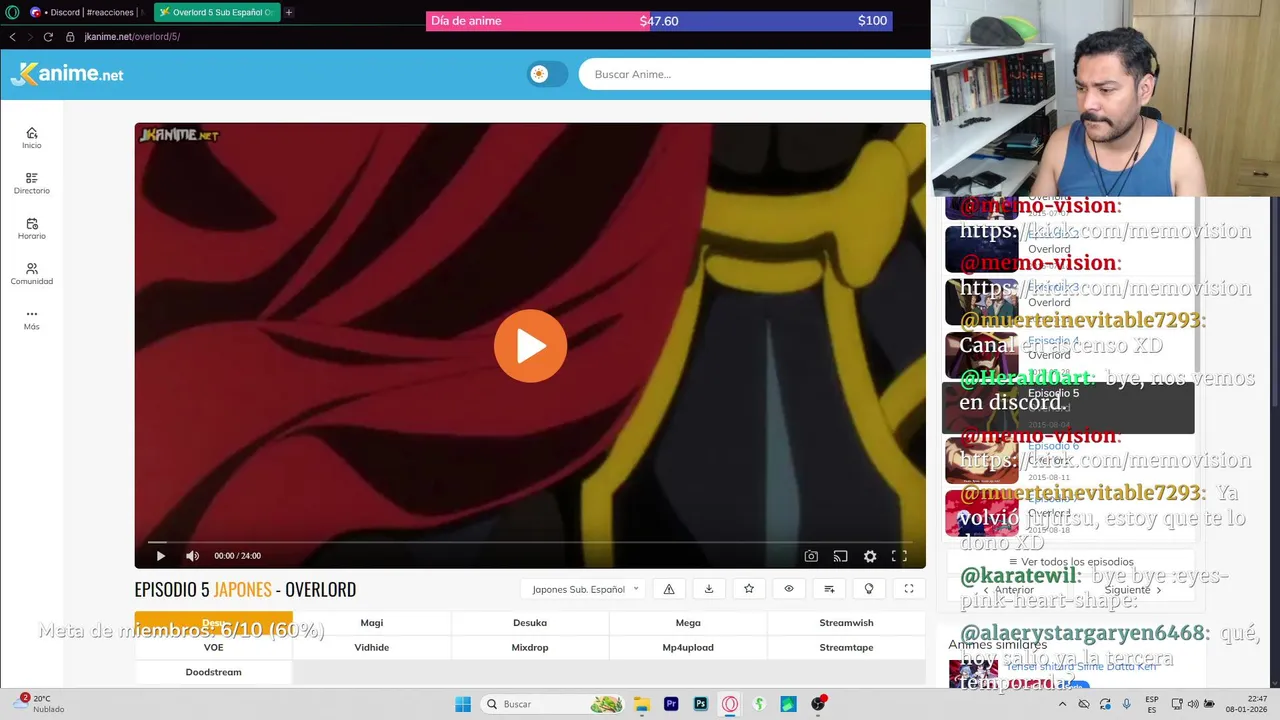Select the Doodstream server
This screenshot has height=720, width=1280.
click(x=214, y=672)
